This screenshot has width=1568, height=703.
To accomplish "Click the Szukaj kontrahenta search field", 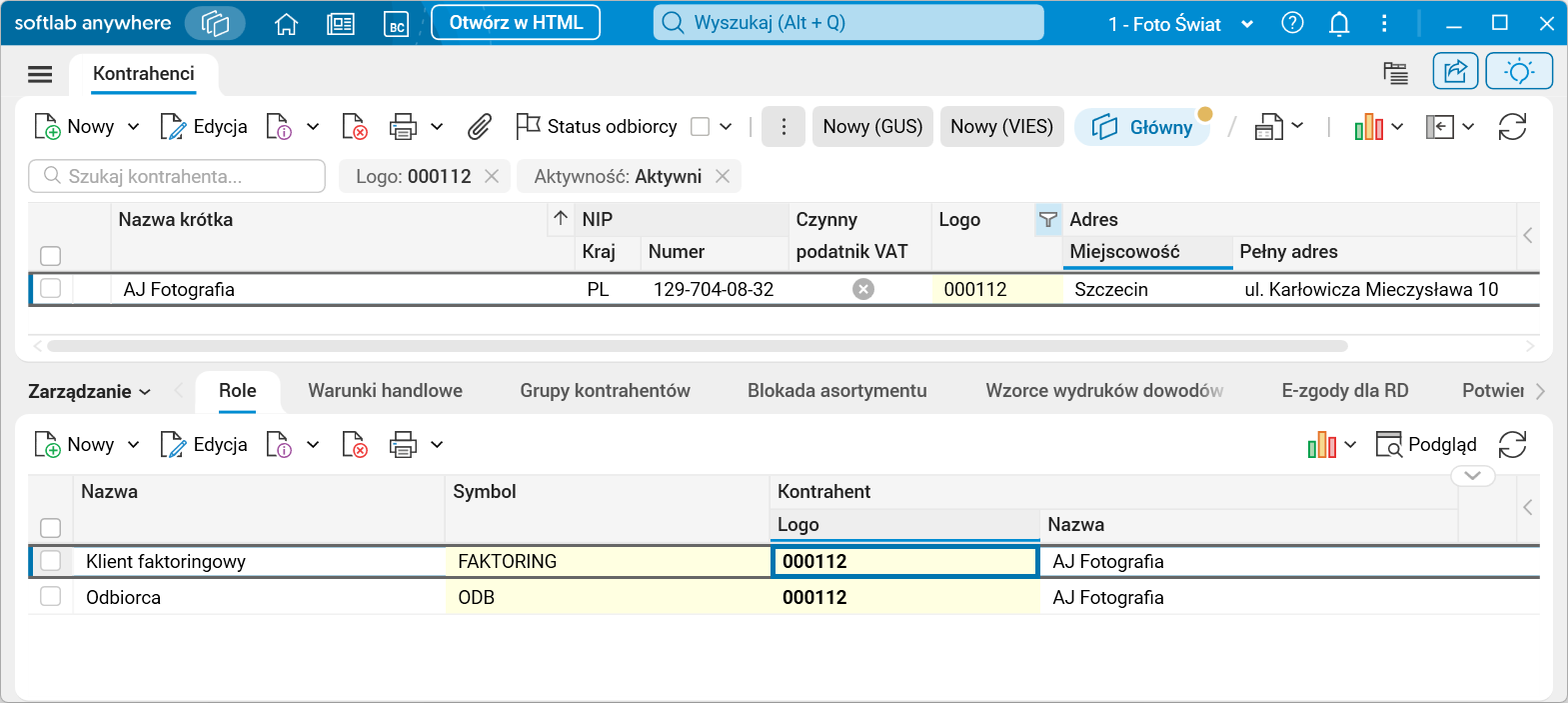I will click(177, 177).
